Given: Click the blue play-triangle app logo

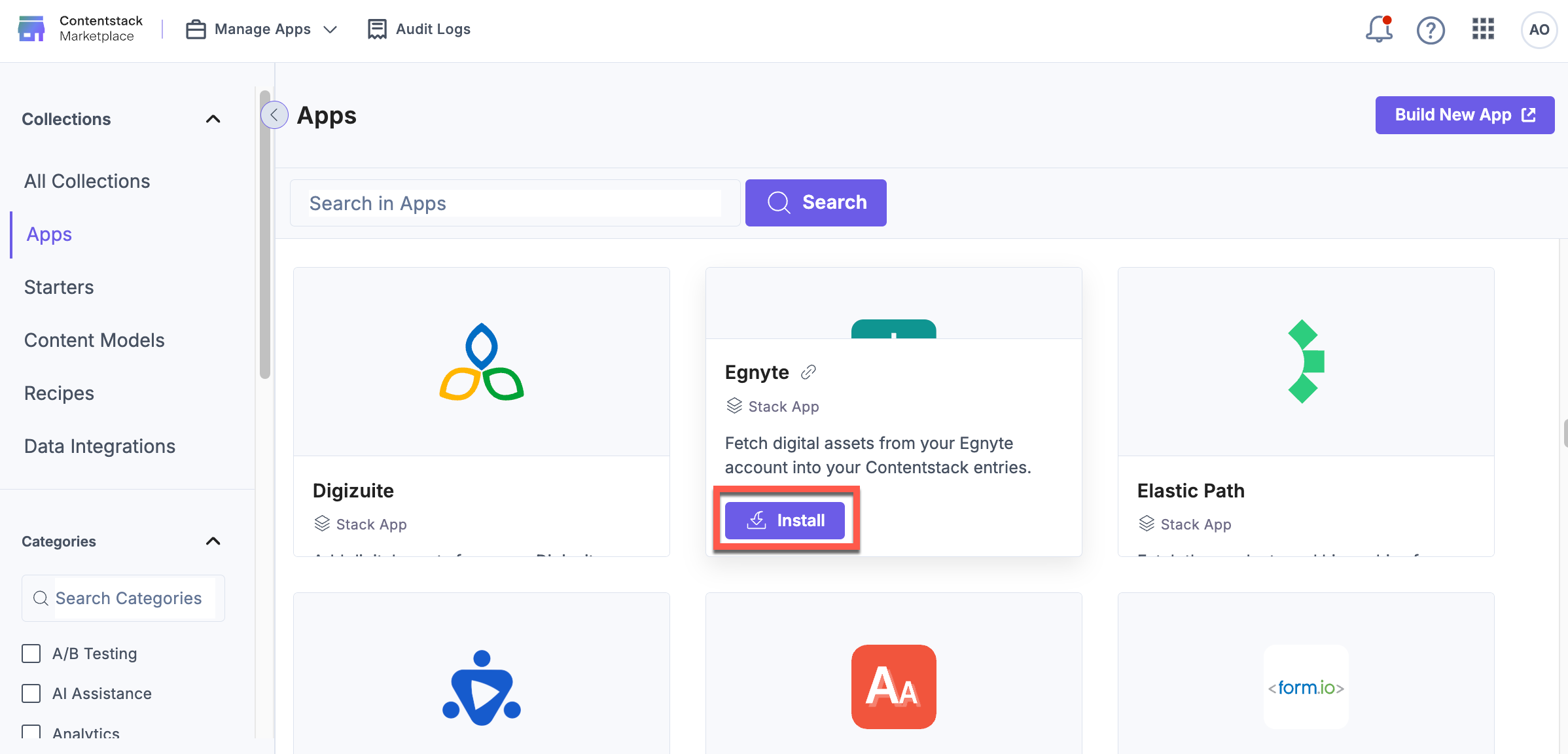Looking at the screenshot, I should click(x=482, y=687).
